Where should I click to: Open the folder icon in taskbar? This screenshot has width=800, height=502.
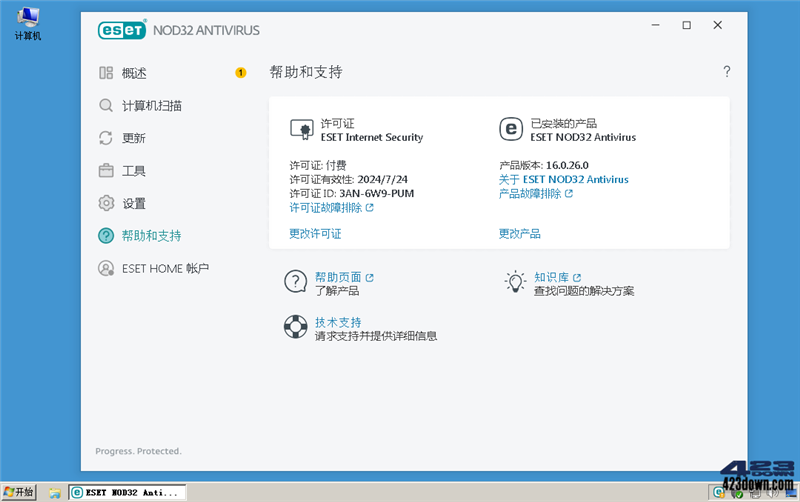55,493
